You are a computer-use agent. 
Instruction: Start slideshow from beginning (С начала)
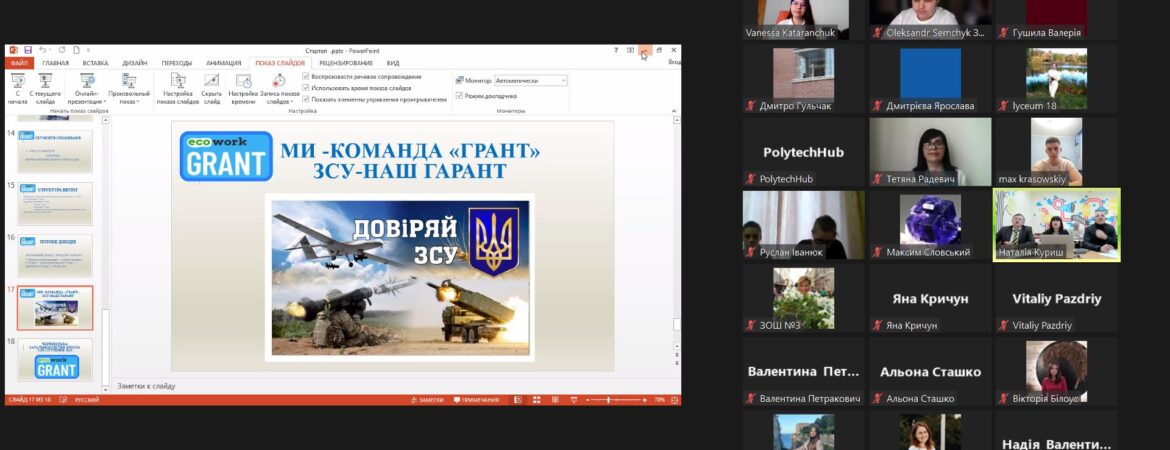[18, 88]
